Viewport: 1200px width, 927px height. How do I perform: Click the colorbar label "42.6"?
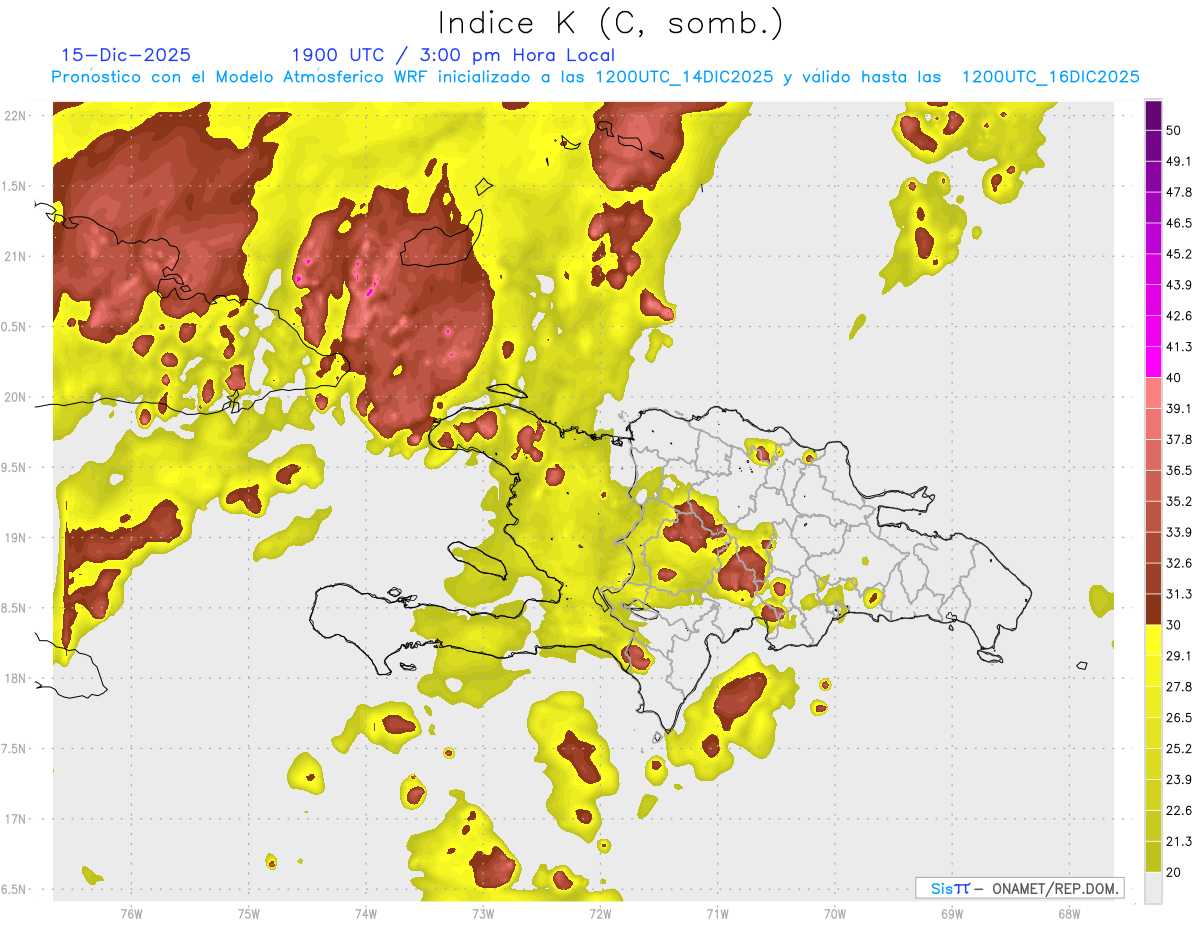[1179, 316]
